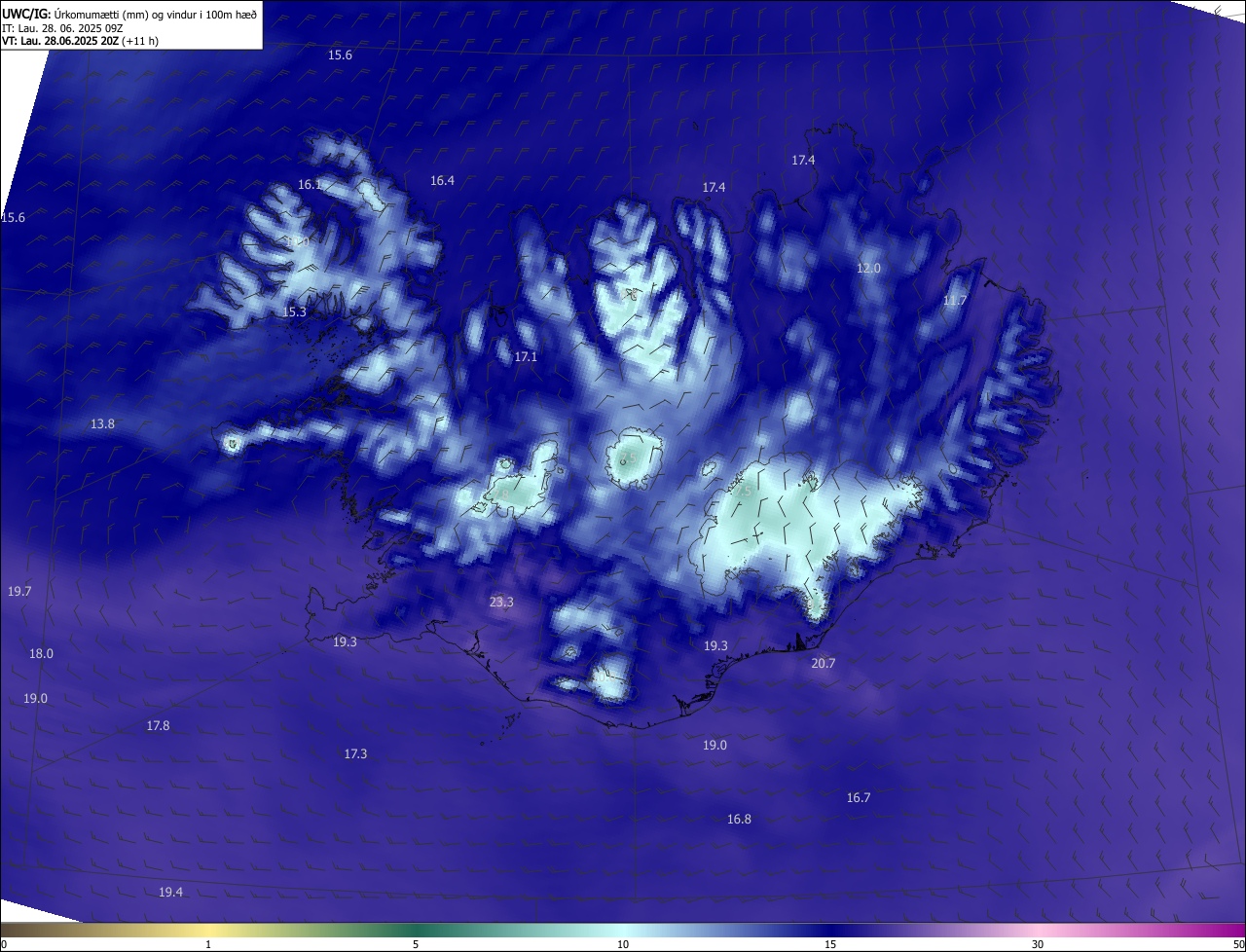Click the 19.7 value at the left edge
Image resolution: width=1246 pixels, height=952 pixels.
[x=19, y=591]
